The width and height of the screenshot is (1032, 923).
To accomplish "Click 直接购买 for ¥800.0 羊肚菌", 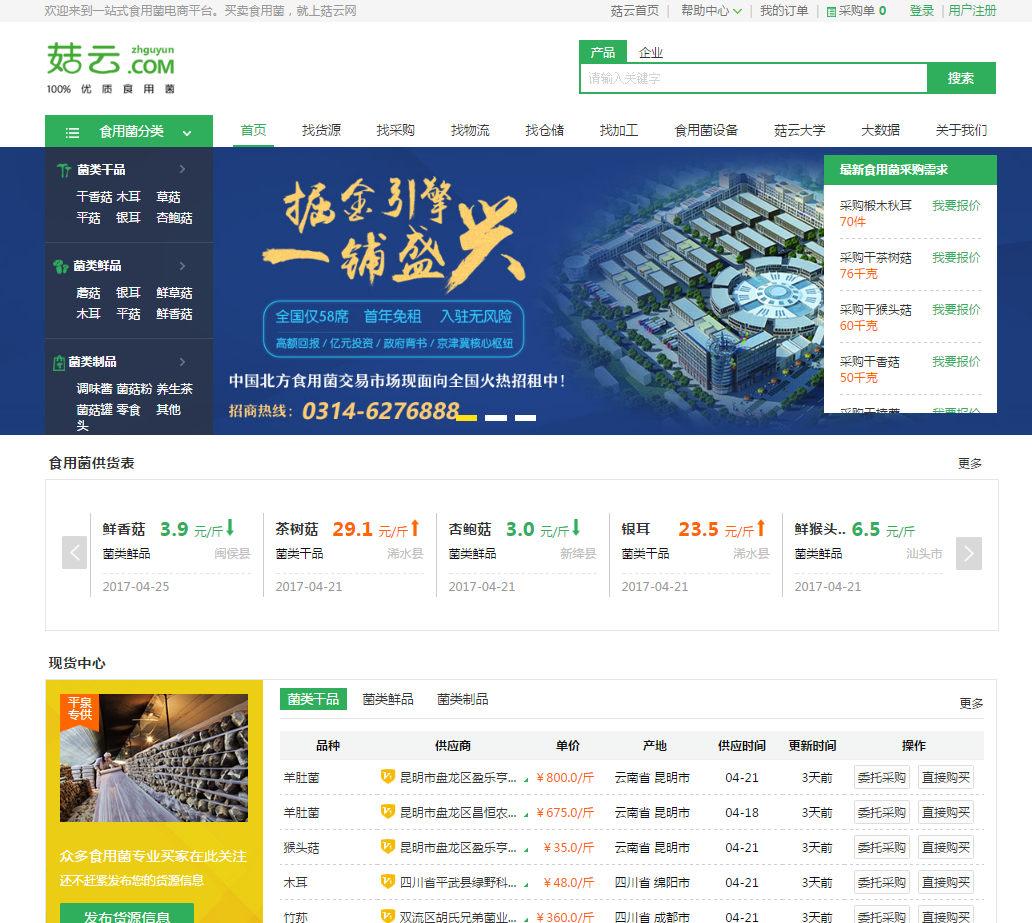I will 946,778.
